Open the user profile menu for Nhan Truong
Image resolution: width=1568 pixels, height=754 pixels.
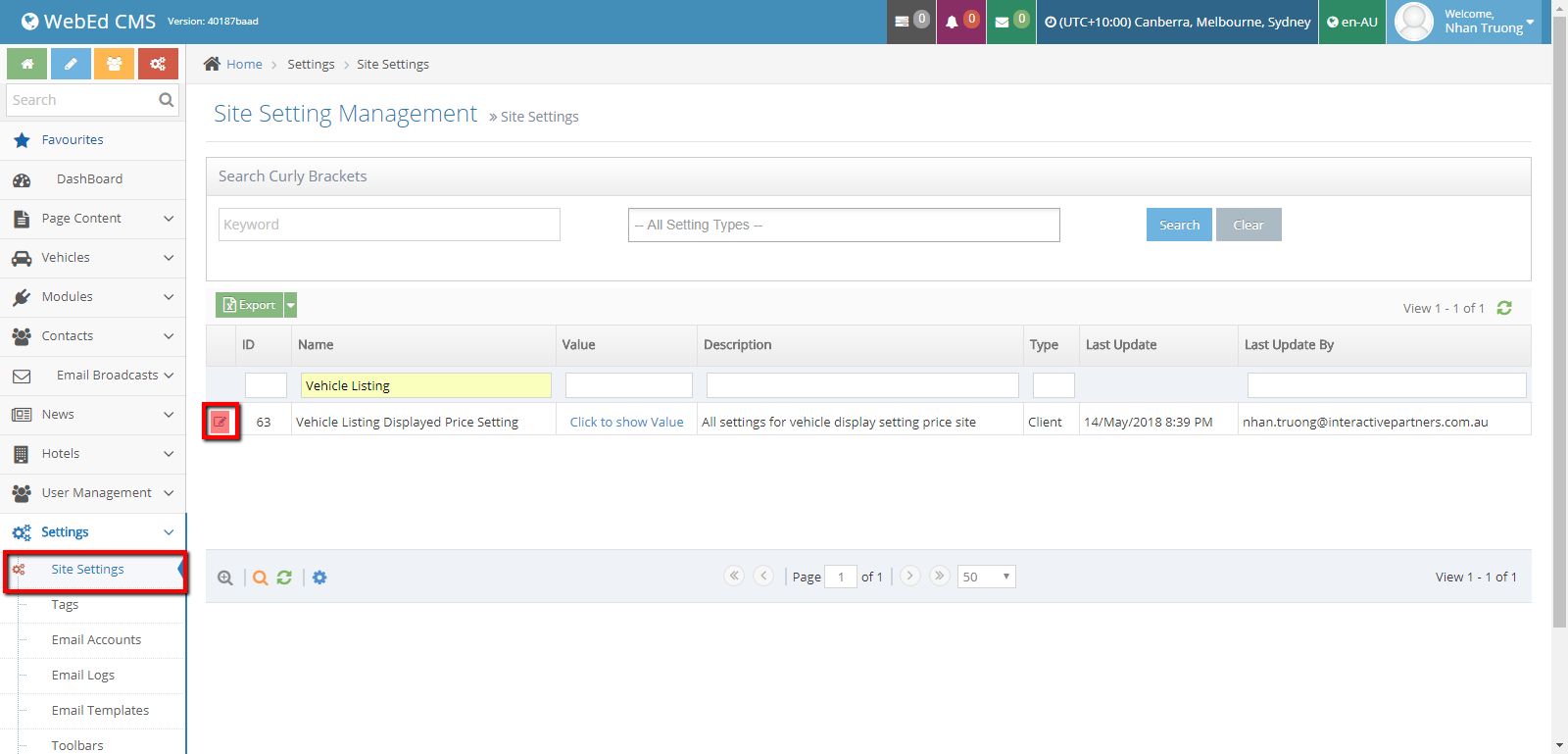coord(1465,22)
